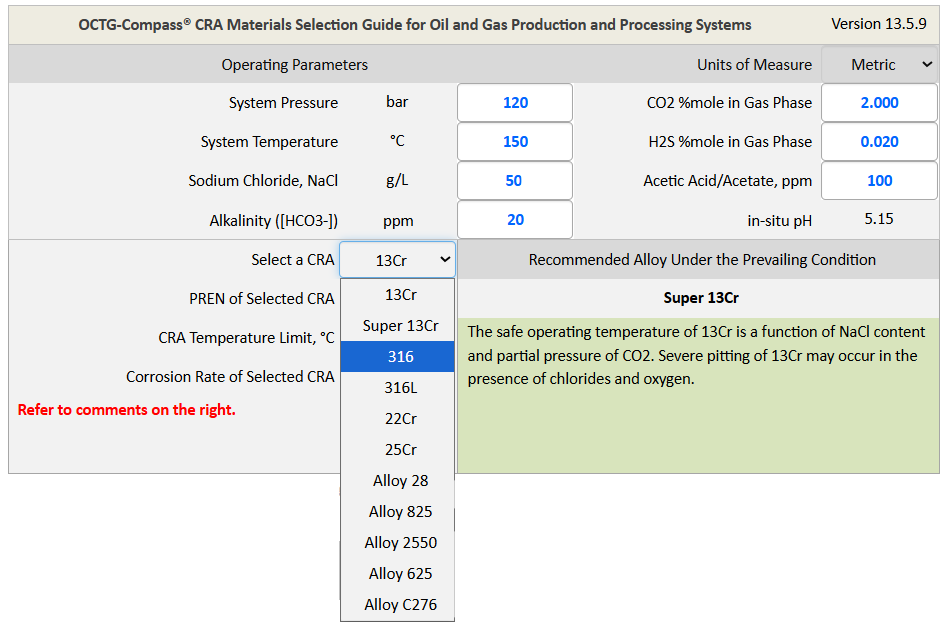Screen dimensions: 948x628
Task: Edit the H2S %mole value field
Action: pos(879,142)
